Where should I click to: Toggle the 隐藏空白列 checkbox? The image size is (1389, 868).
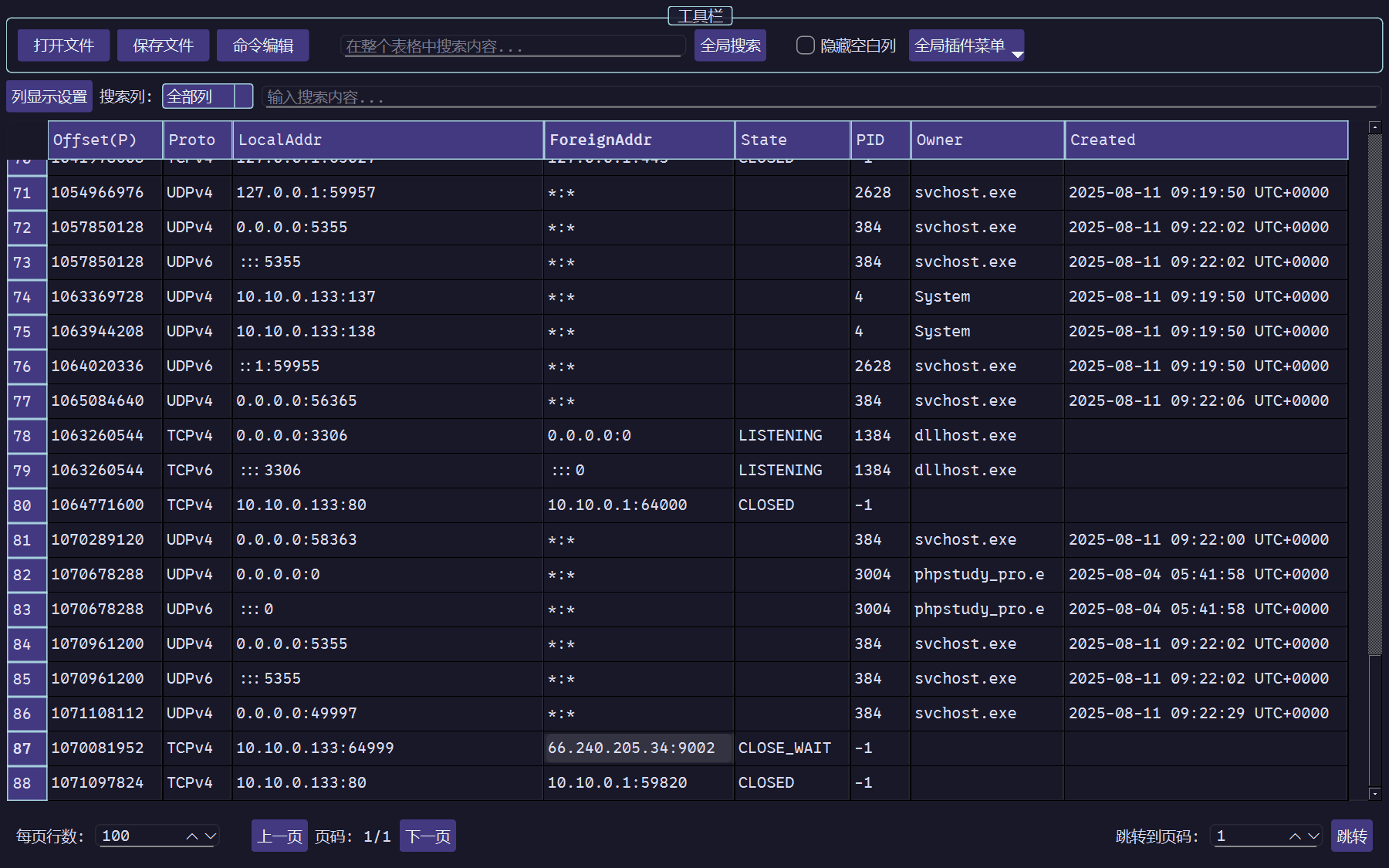(805, 46)
